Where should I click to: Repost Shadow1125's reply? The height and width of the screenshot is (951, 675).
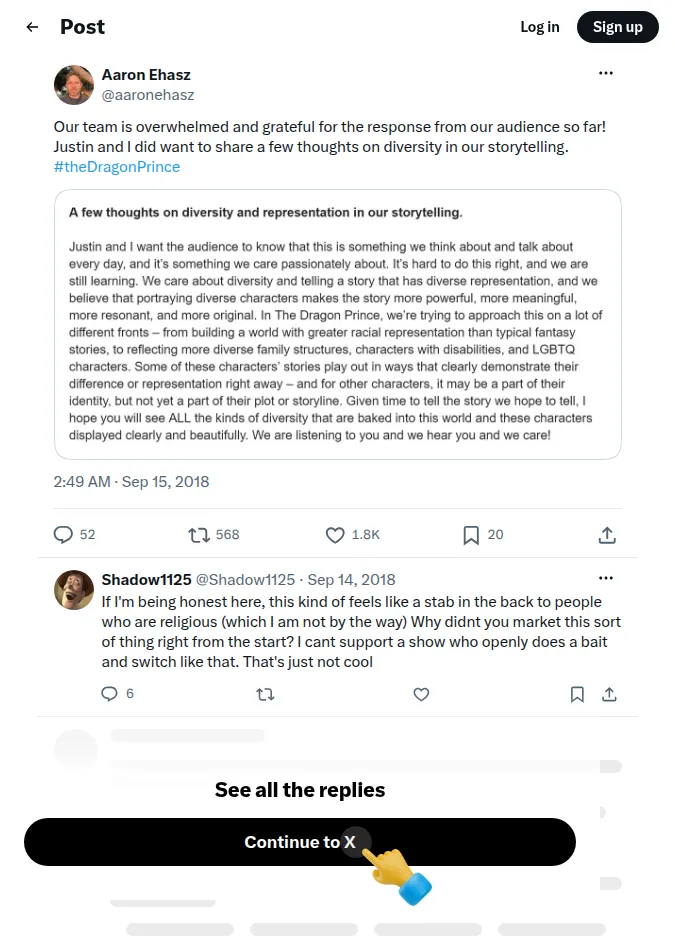tap(265, 694)
